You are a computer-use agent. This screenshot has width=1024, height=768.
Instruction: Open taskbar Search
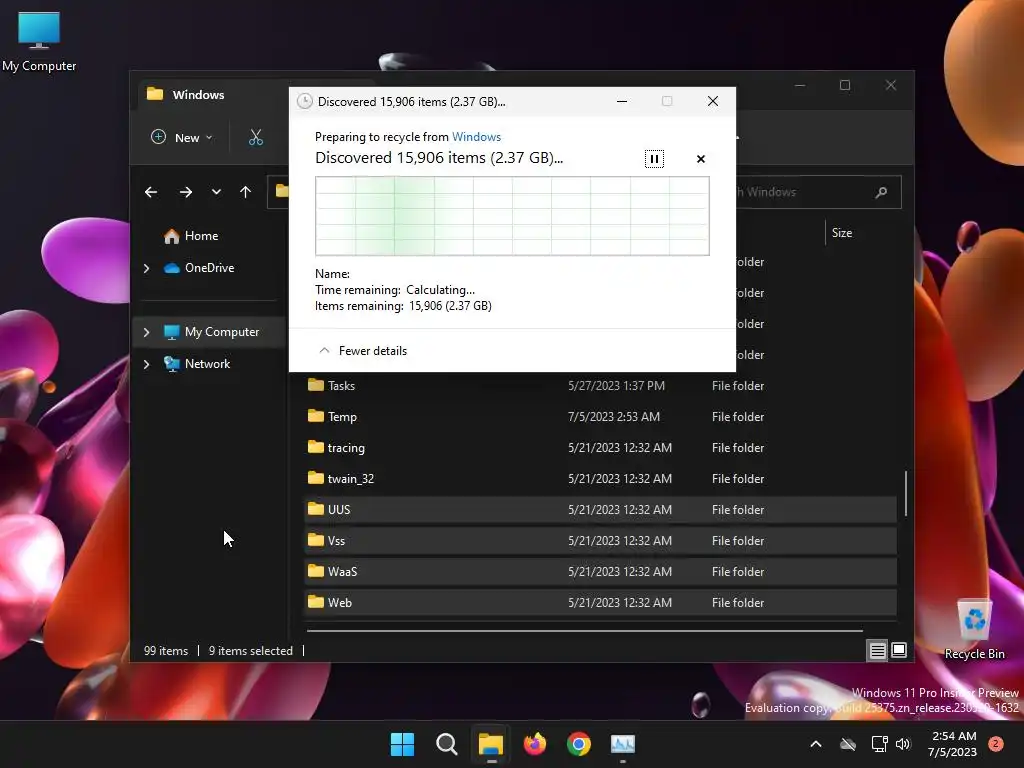(x=447, y=744)
